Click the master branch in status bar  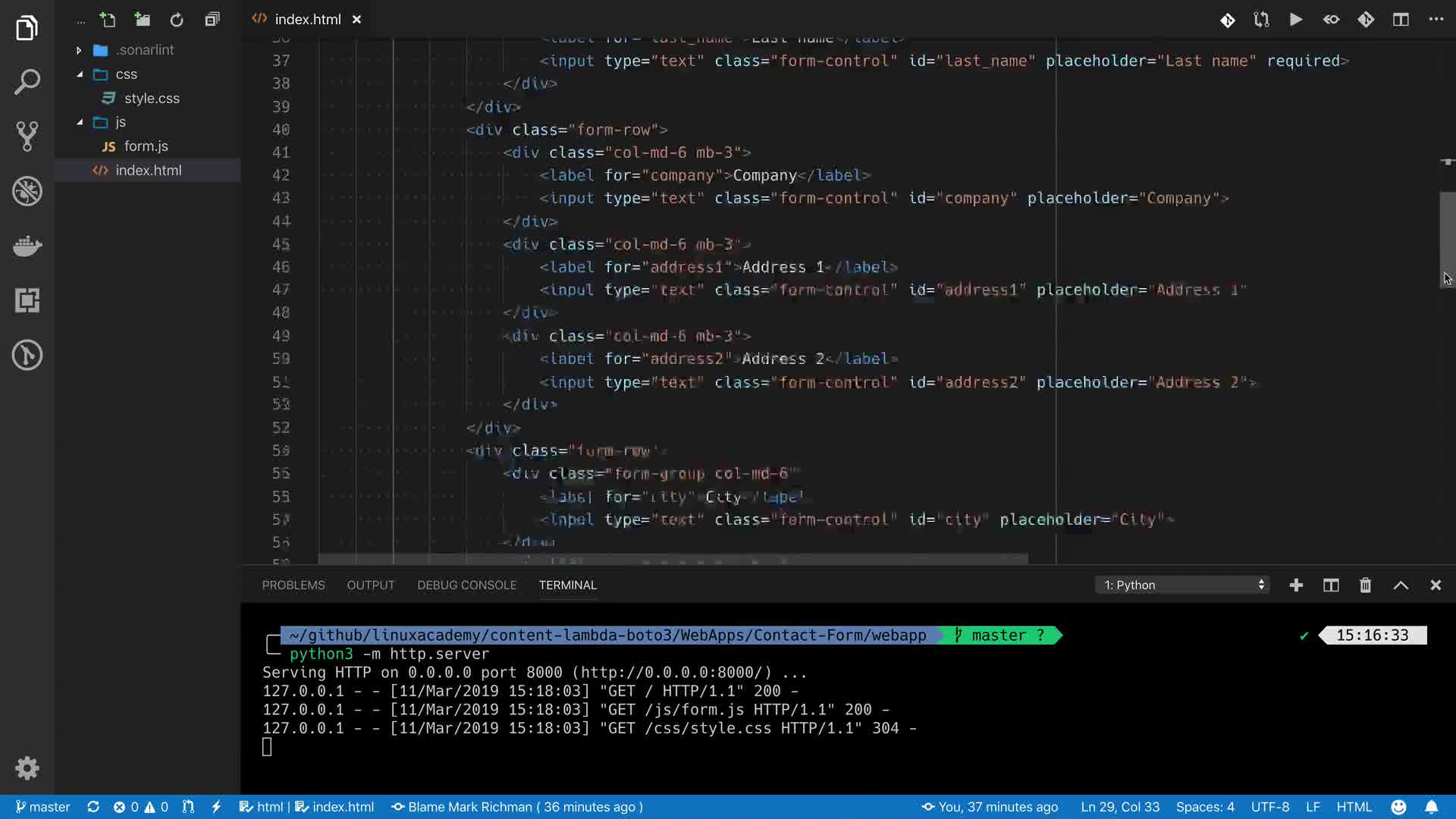(x=42, y=807)
